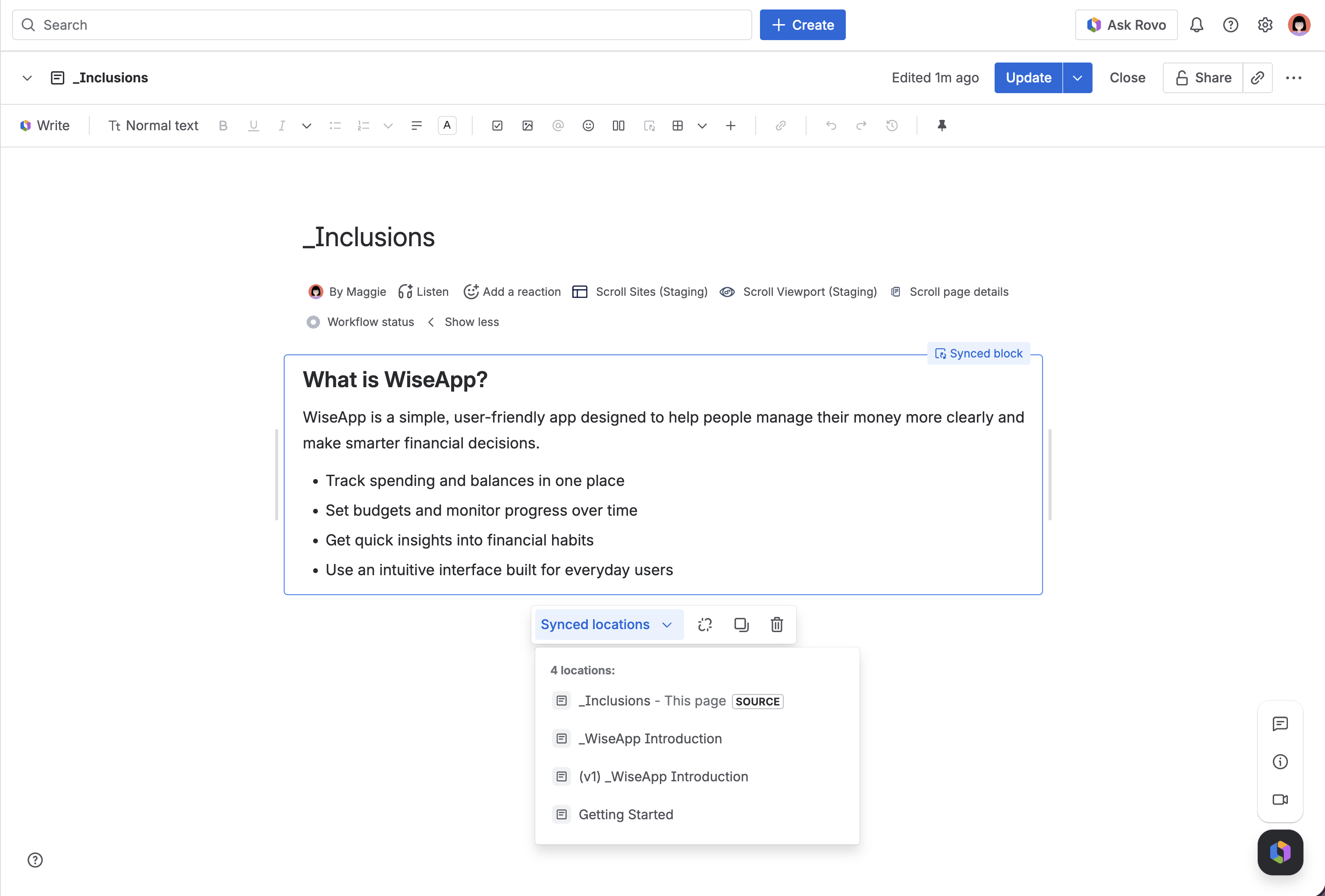Redo the last edit

tap(861, 125)
